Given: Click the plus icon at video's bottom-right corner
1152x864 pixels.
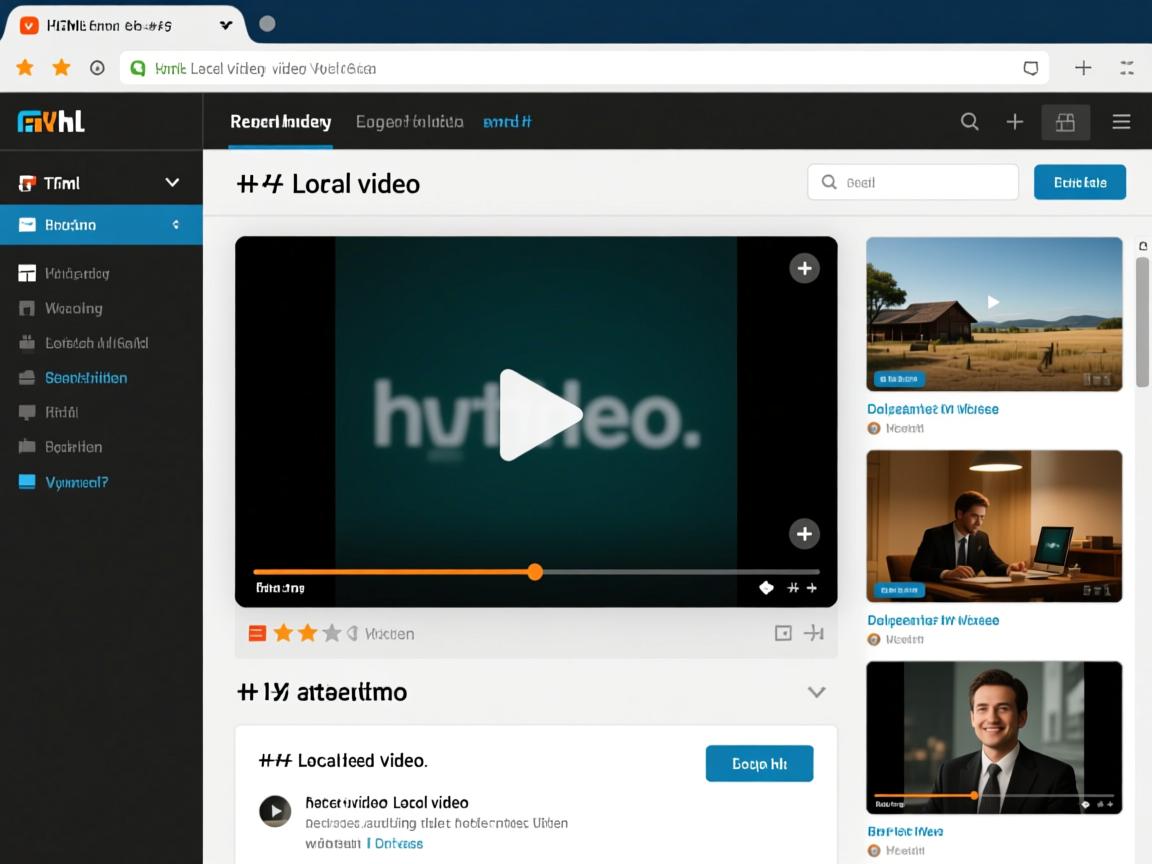Looking at the screenshot, I should click(x=804, y=534).
